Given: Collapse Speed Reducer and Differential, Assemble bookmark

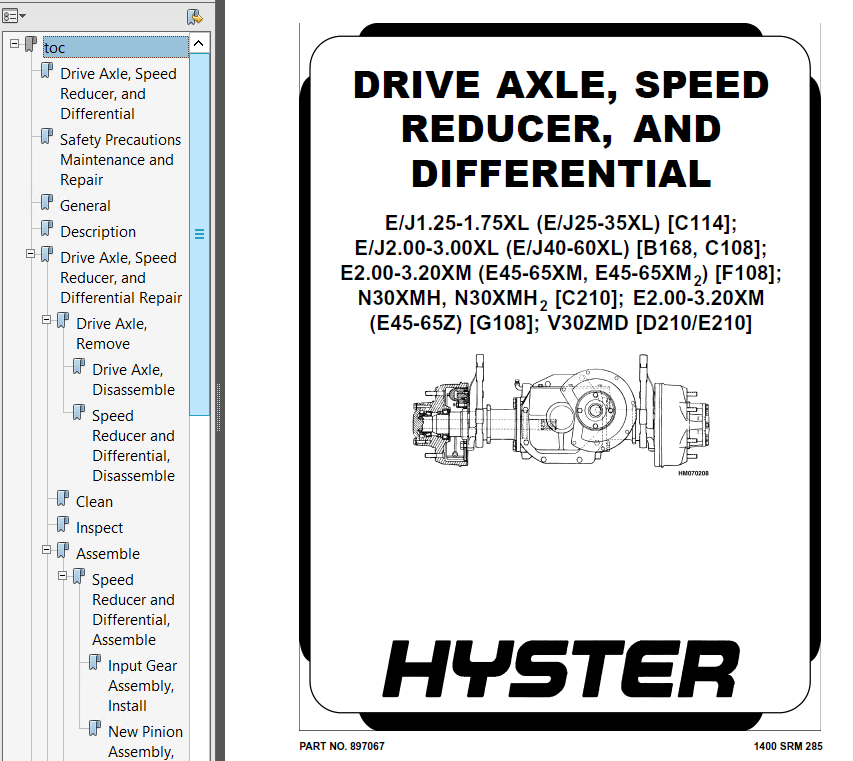Looking at the screenshot, I should pos(63,576).
